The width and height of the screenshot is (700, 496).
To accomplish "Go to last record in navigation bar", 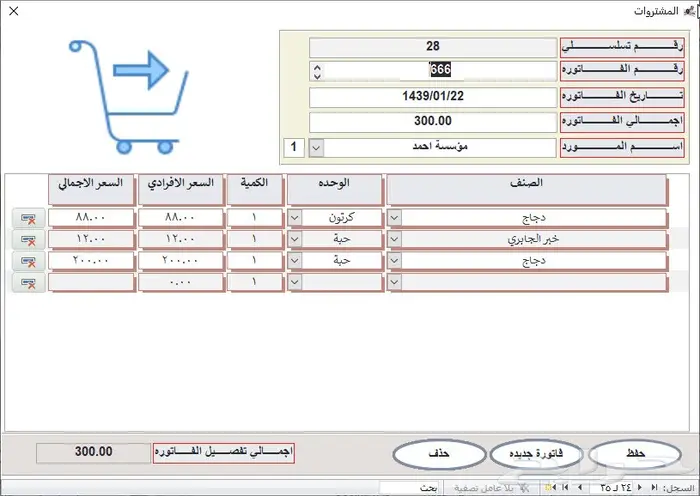I will click(x=565, y=487).
